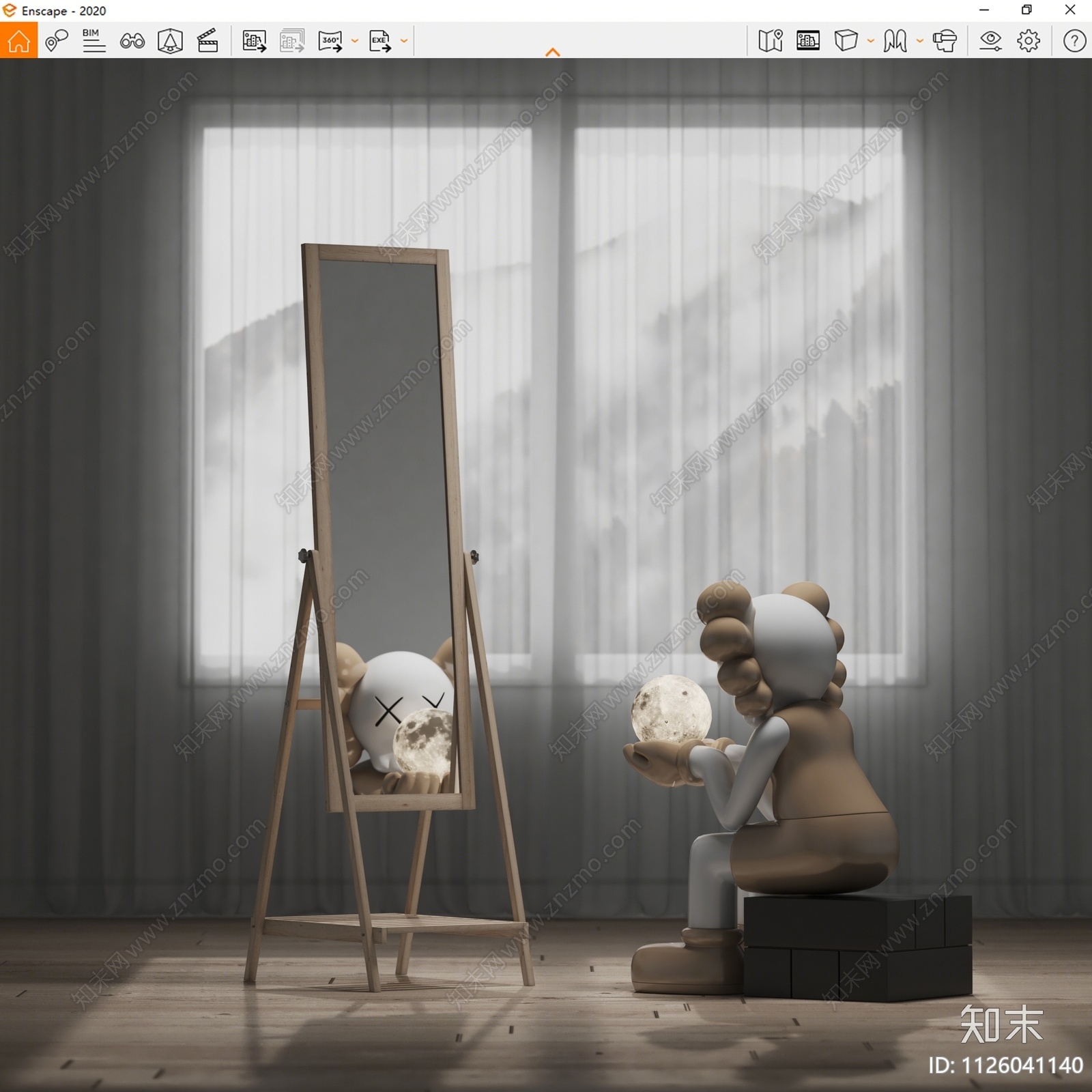Open the collaborative annotations pin icon
The width and height of the screenshot is (1092, 1092).
click(x=57, y=41)
